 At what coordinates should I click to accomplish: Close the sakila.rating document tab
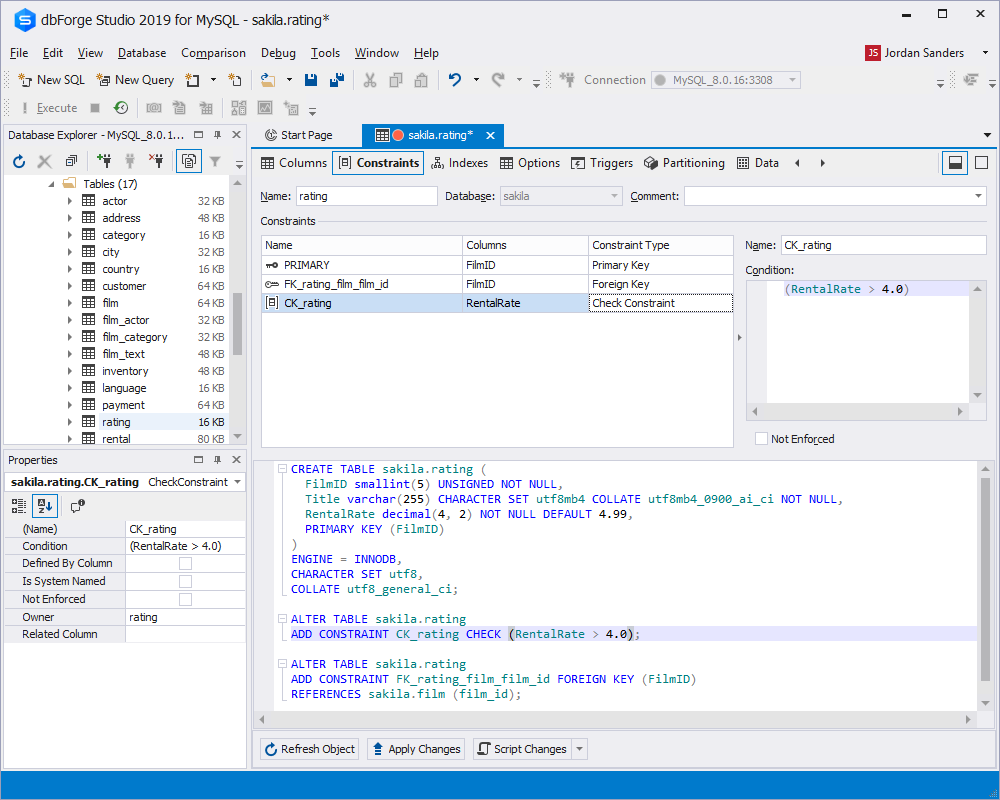pyautogui.click(x=490, y=136)
